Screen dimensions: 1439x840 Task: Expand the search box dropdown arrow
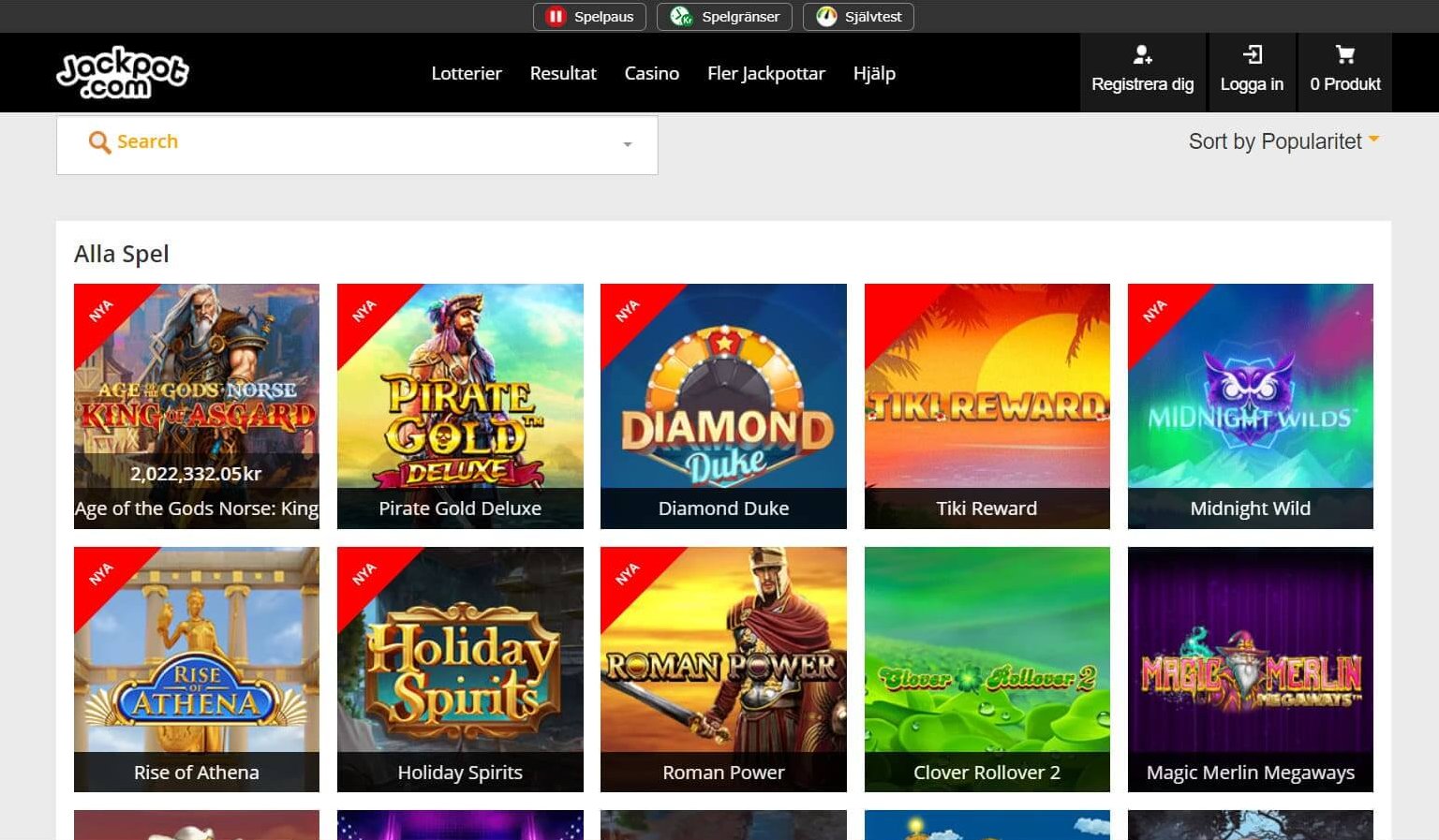coord(628,144)
